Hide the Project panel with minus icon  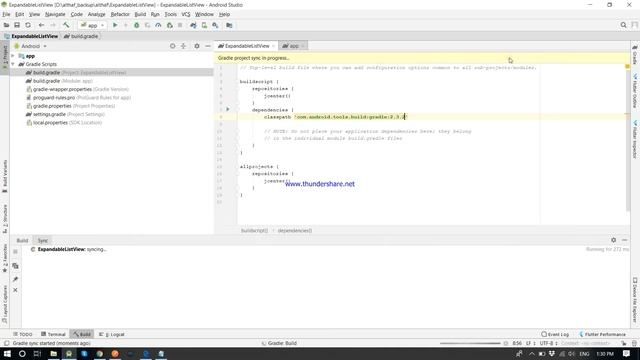tap(208, 46)
